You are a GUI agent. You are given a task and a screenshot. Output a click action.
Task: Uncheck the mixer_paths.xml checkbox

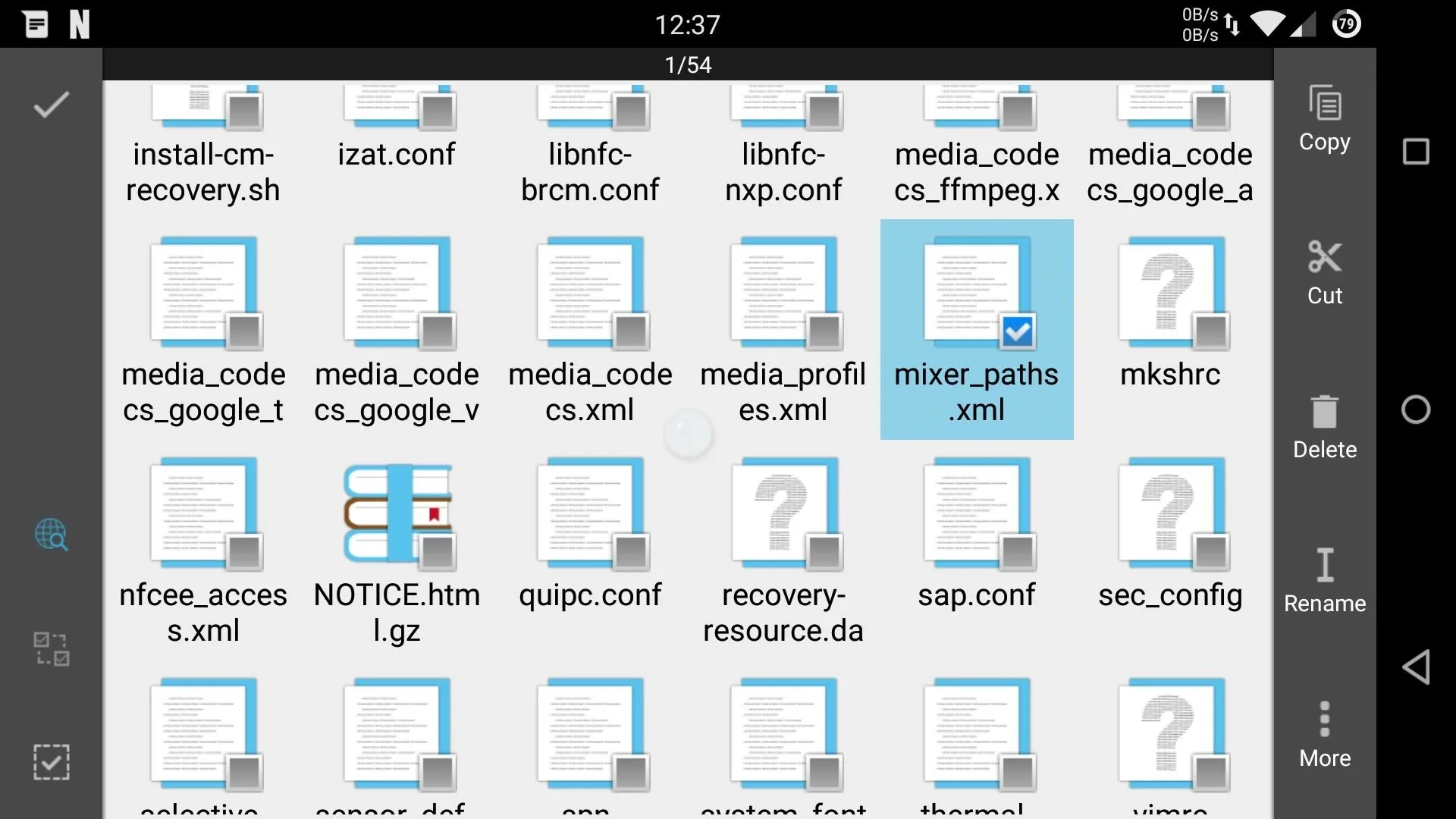click(1018, 331)
